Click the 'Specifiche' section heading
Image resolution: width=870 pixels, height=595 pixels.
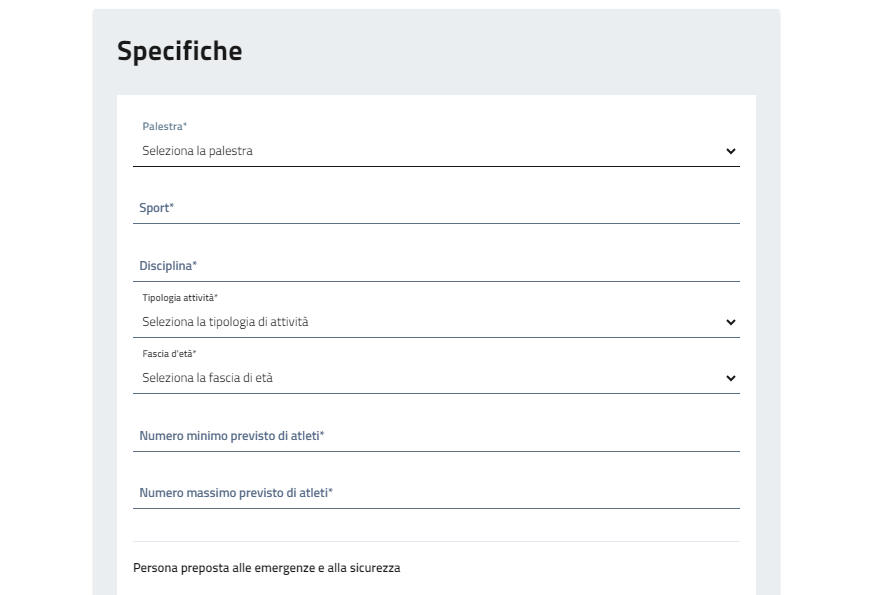180,51
